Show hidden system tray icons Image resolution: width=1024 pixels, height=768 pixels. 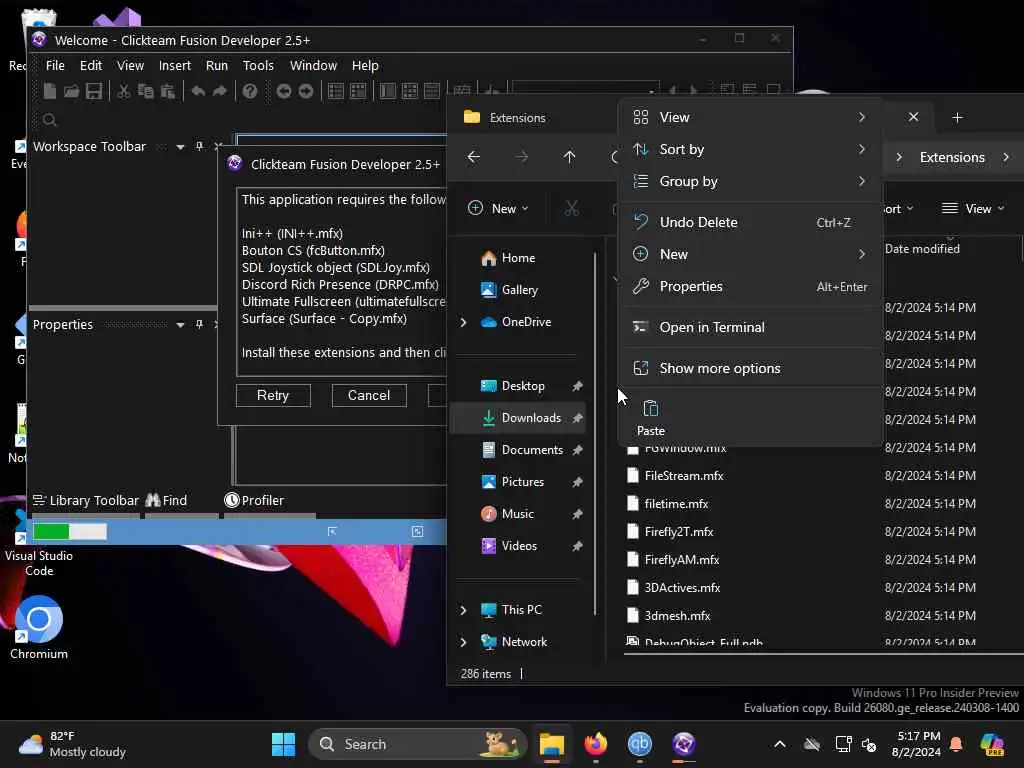coord(780,744)
